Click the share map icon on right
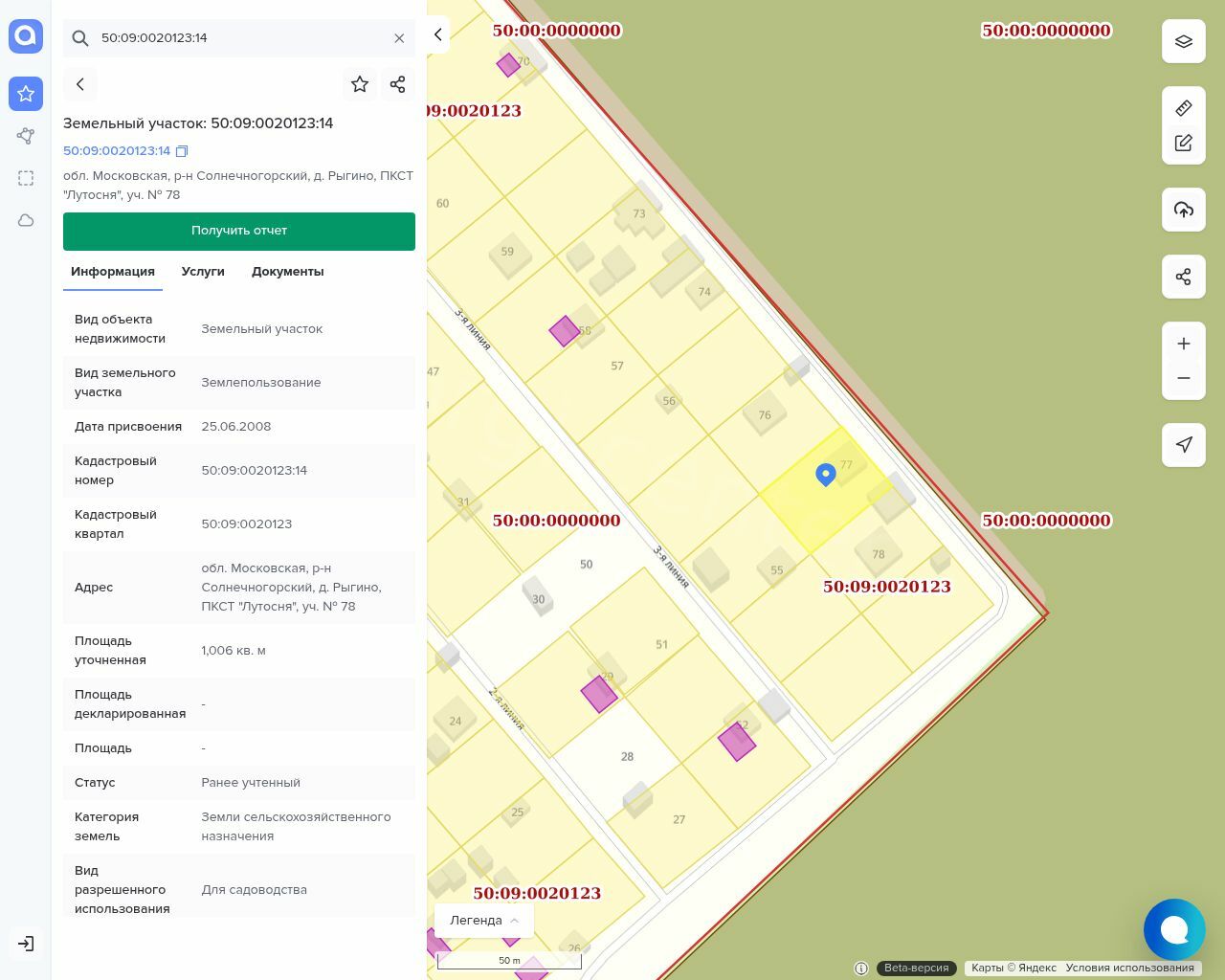 [x=1184, y=277]
